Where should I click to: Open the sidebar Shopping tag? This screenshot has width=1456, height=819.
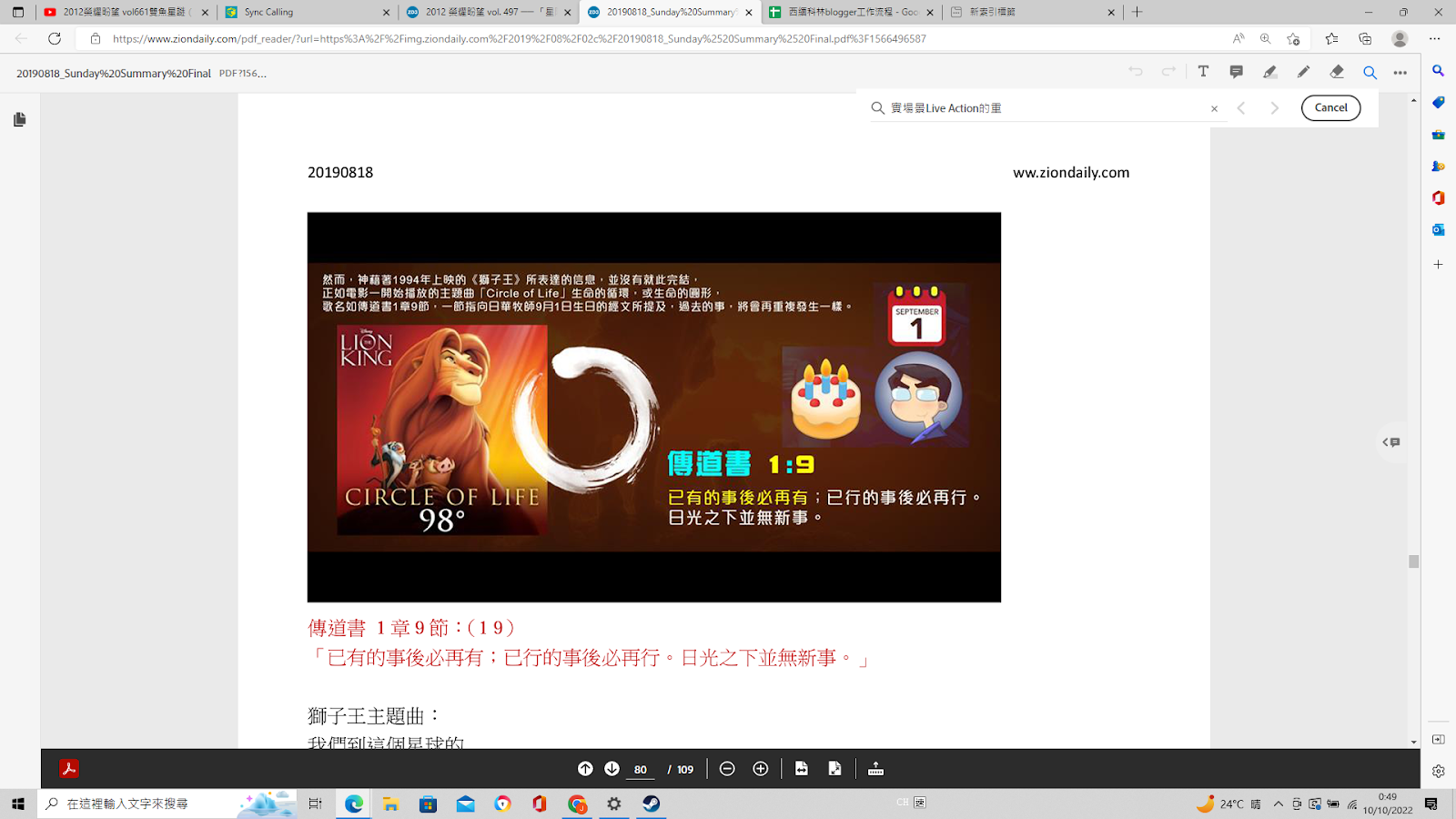point(1438,103)
